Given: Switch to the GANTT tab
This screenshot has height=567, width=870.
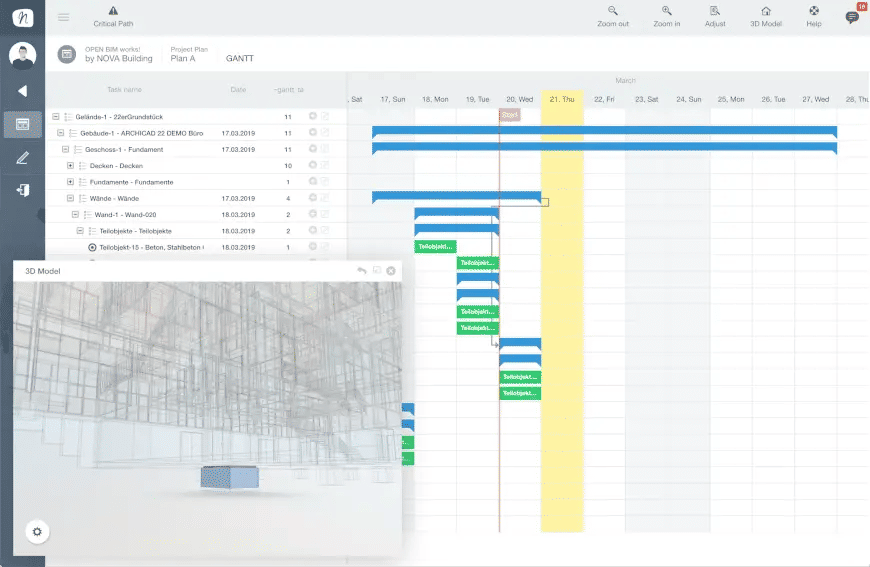Looking at the screenshot, I should coord(240,58).
